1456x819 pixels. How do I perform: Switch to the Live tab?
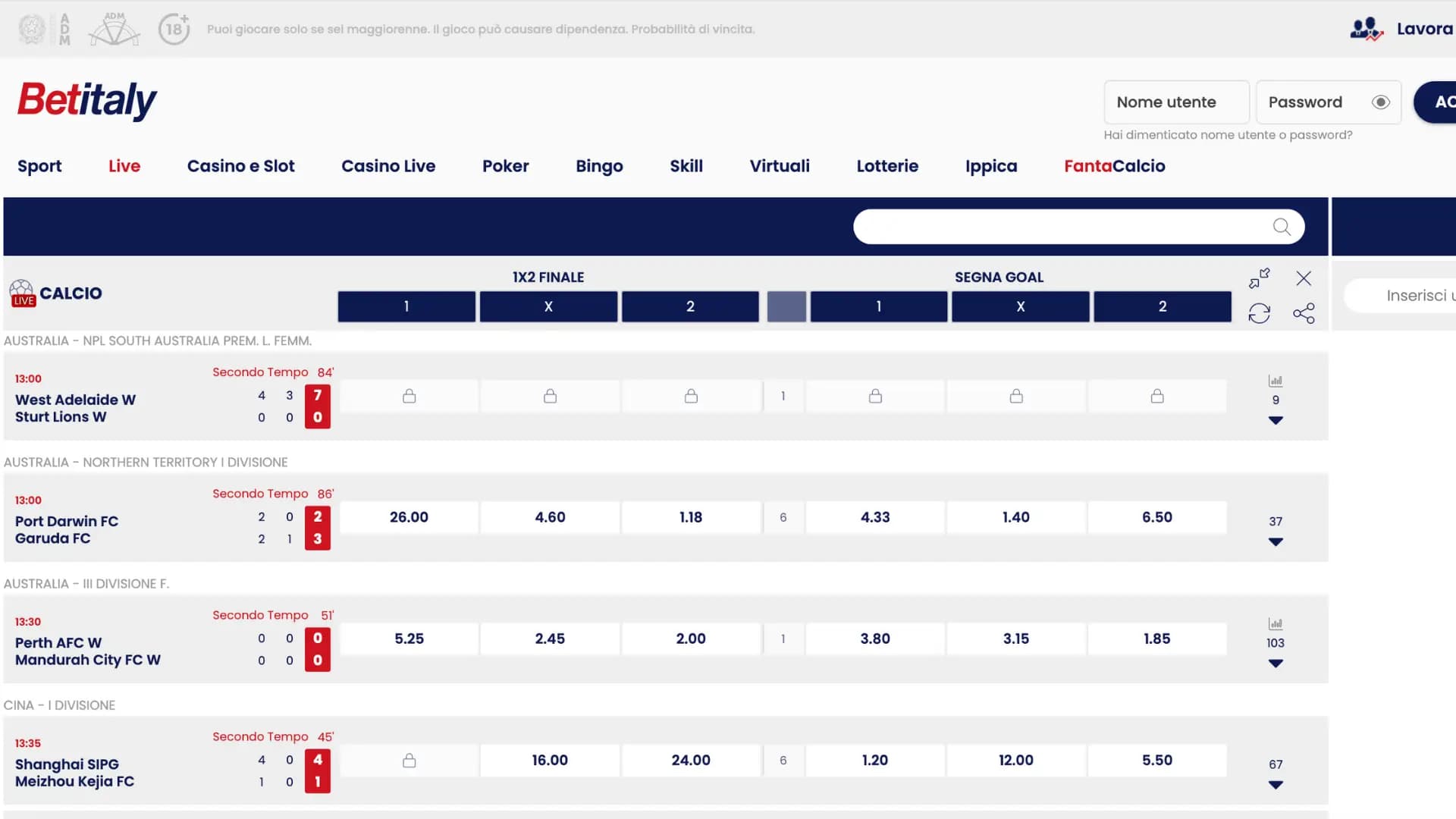pyautogui.click(x=124, y=166)
